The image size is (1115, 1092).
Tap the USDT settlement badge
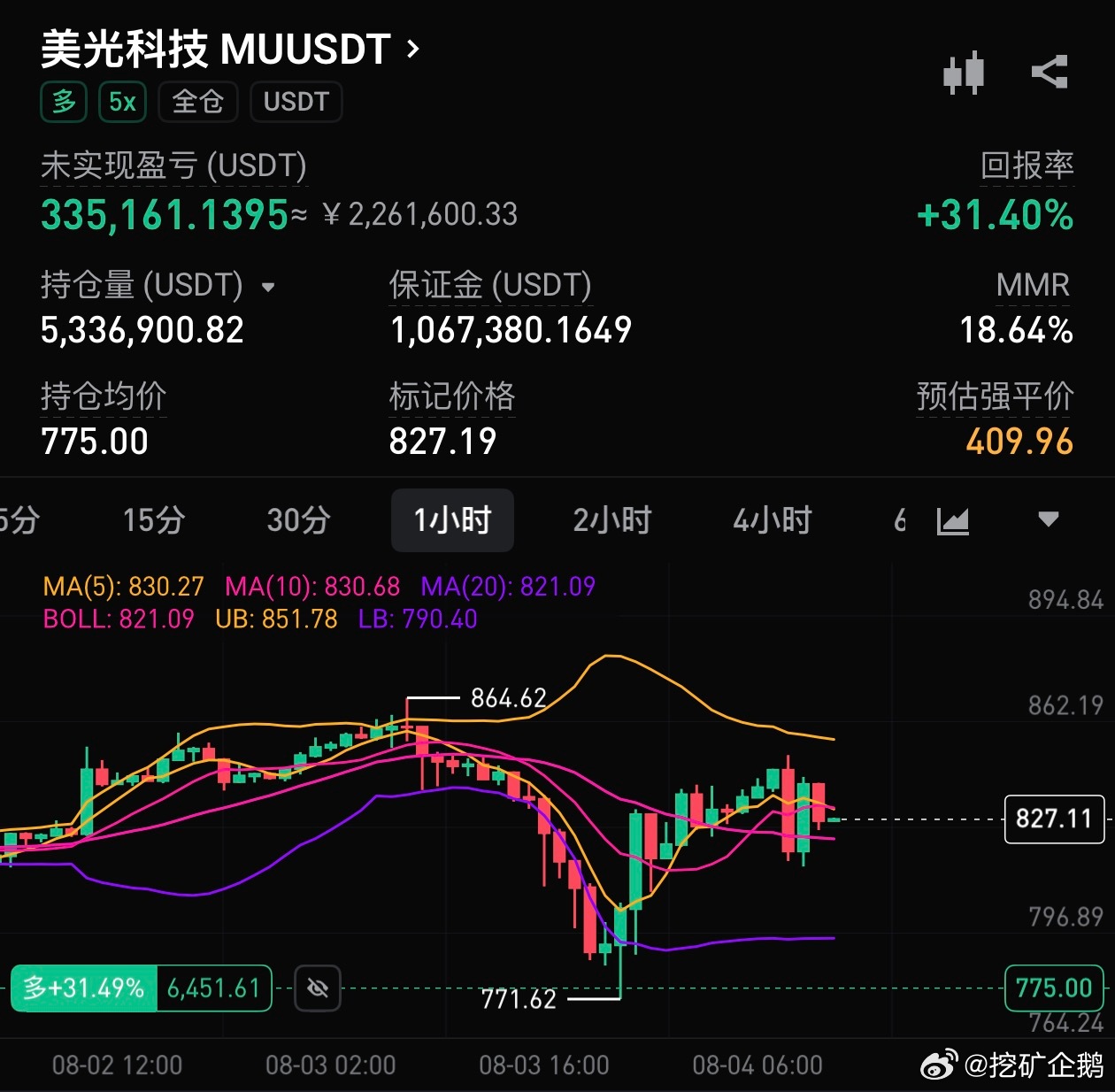tap(296, 102)
